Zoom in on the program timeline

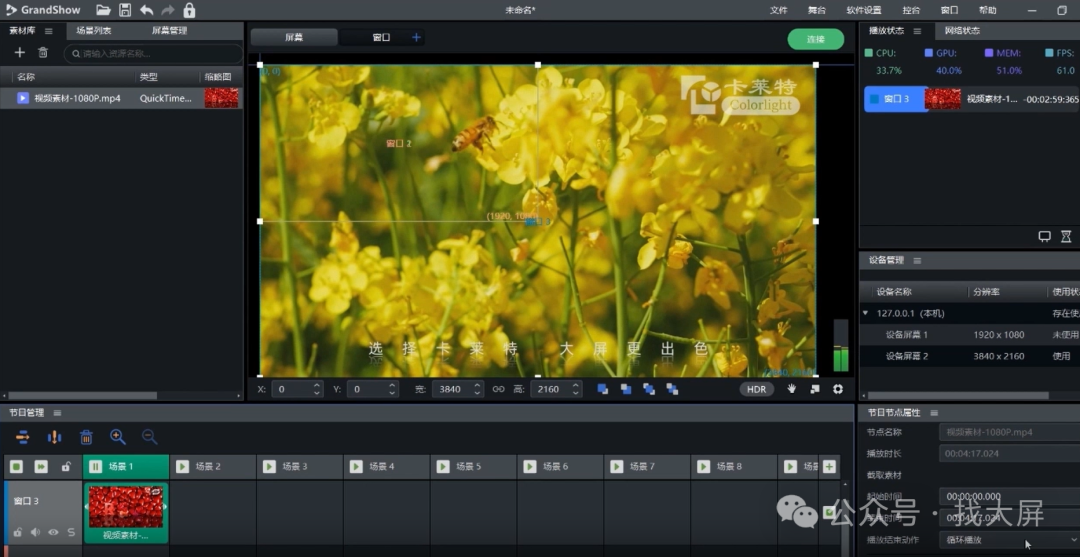point(118,437)
